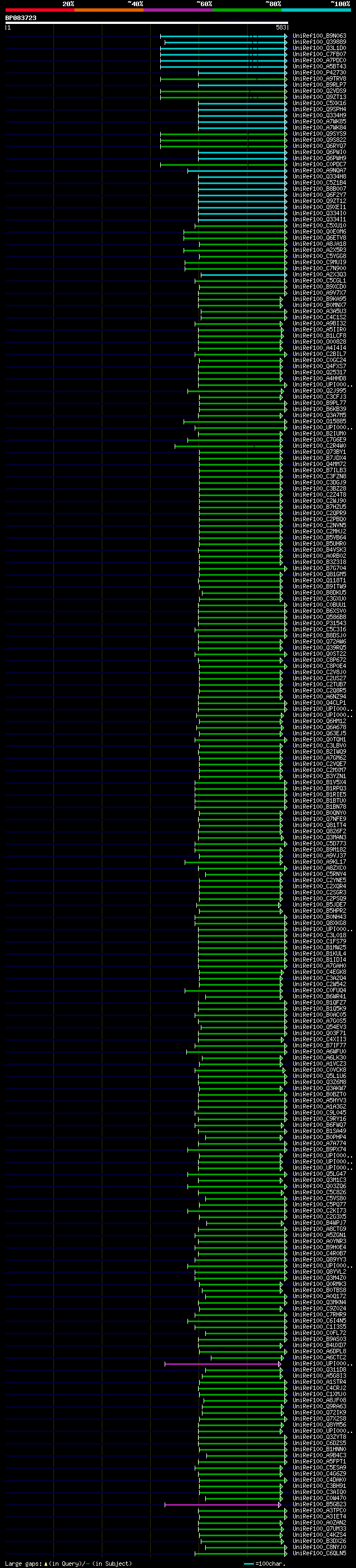Select hit label UniRef100_A7PDC0
Image resolution: width=356 pixels, height=1568 pixels.
click(x=319, y=60)
